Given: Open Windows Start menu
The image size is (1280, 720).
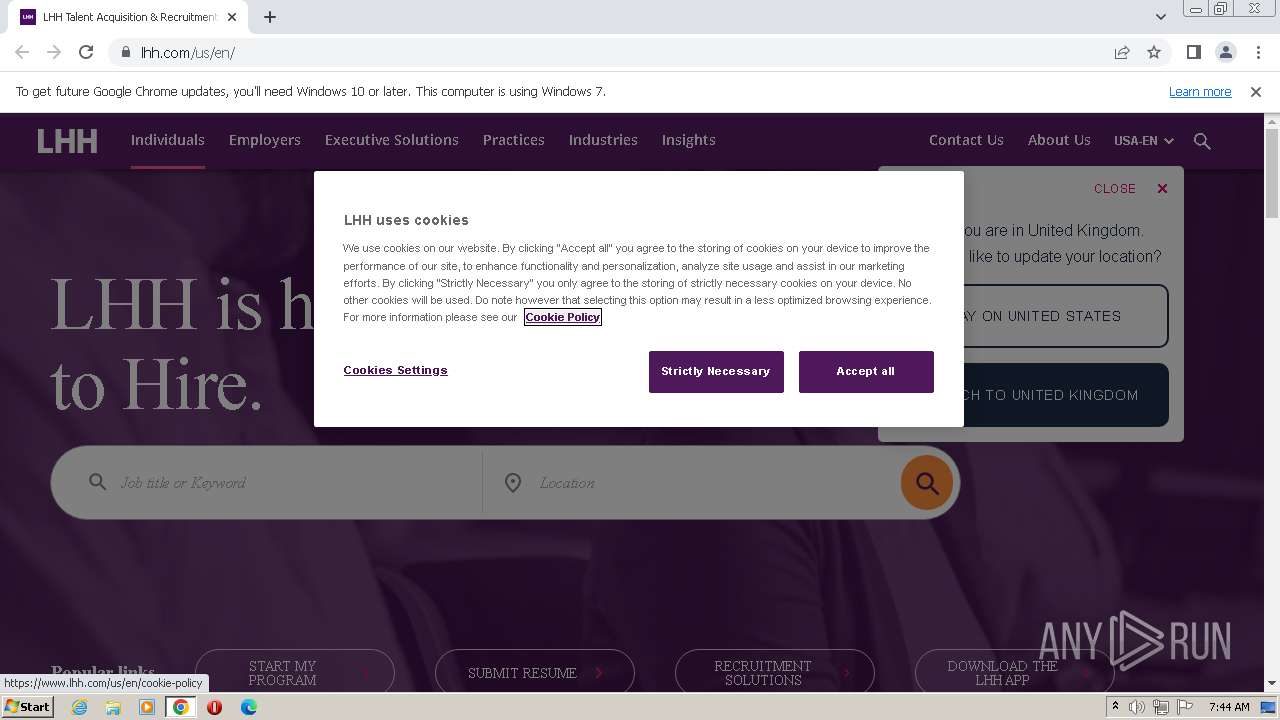Looking at the screenshot, I should 27,707.
